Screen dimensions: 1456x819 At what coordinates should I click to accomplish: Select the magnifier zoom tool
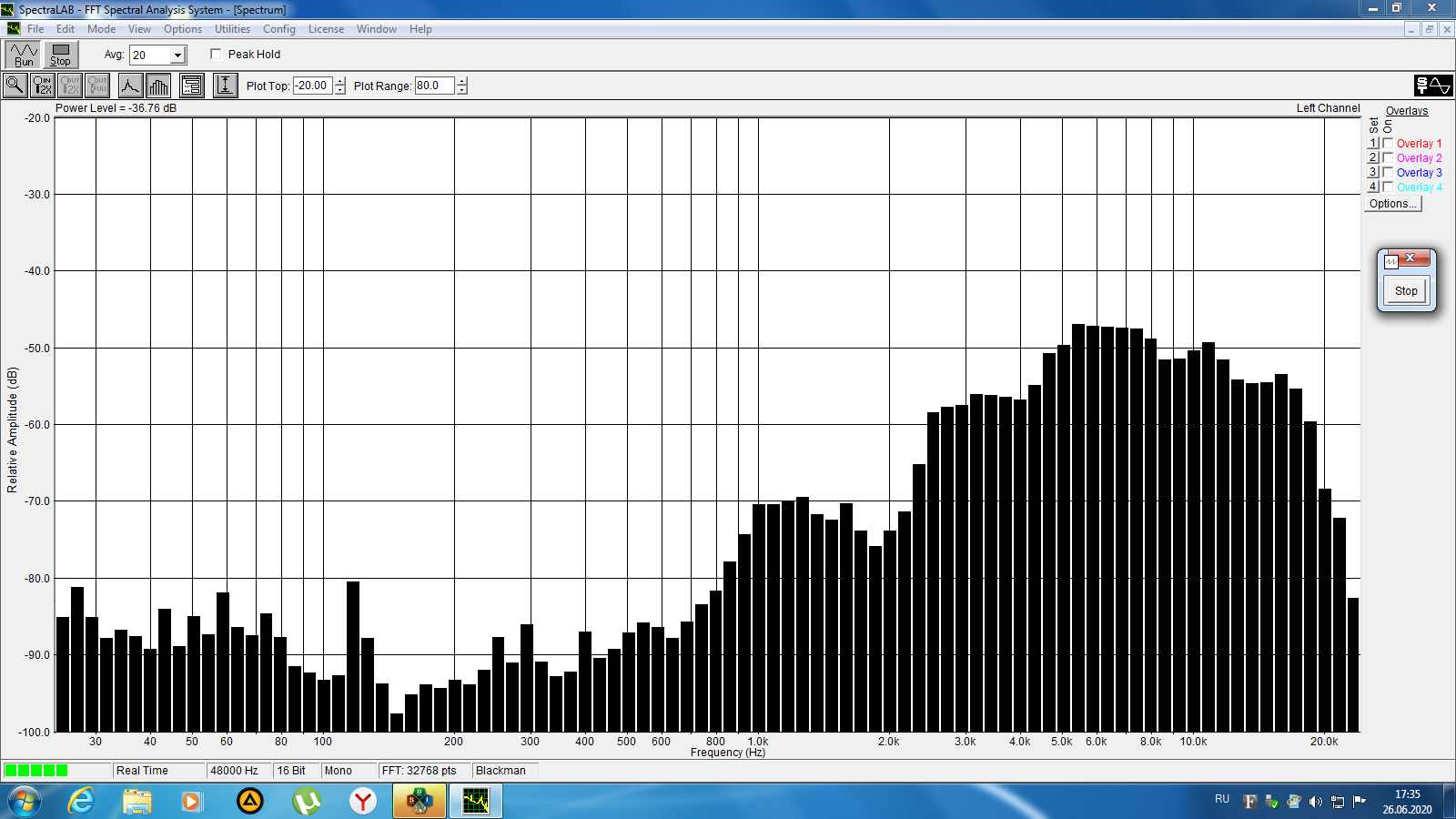click(x=15, y=86)
